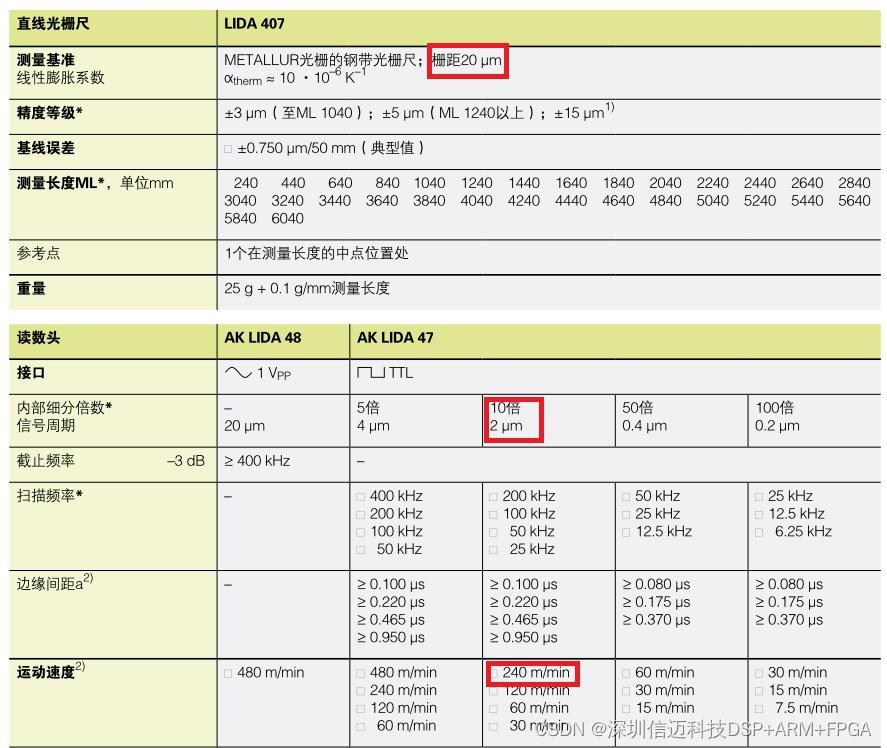Viewport: 887px width, 748px height.
Task: Click the 读数头 header label
Action: (38, 338)
